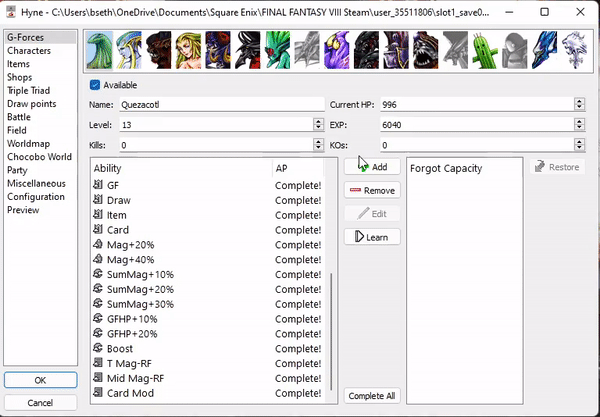
Task: Decrease Kills with the down arrow
Action: tap(318, 148)
